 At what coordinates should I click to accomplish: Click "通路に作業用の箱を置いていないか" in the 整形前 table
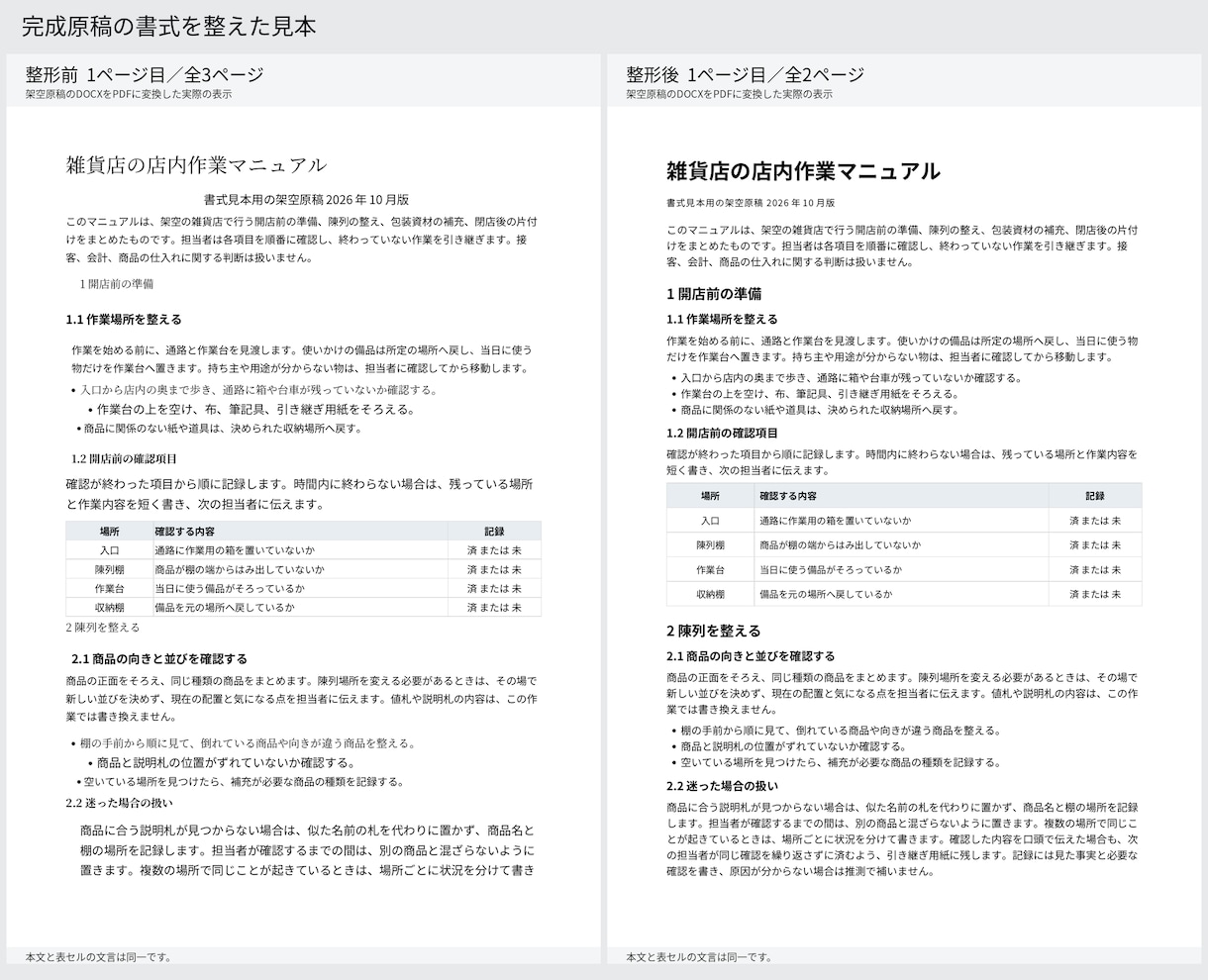tap(235, 550)
